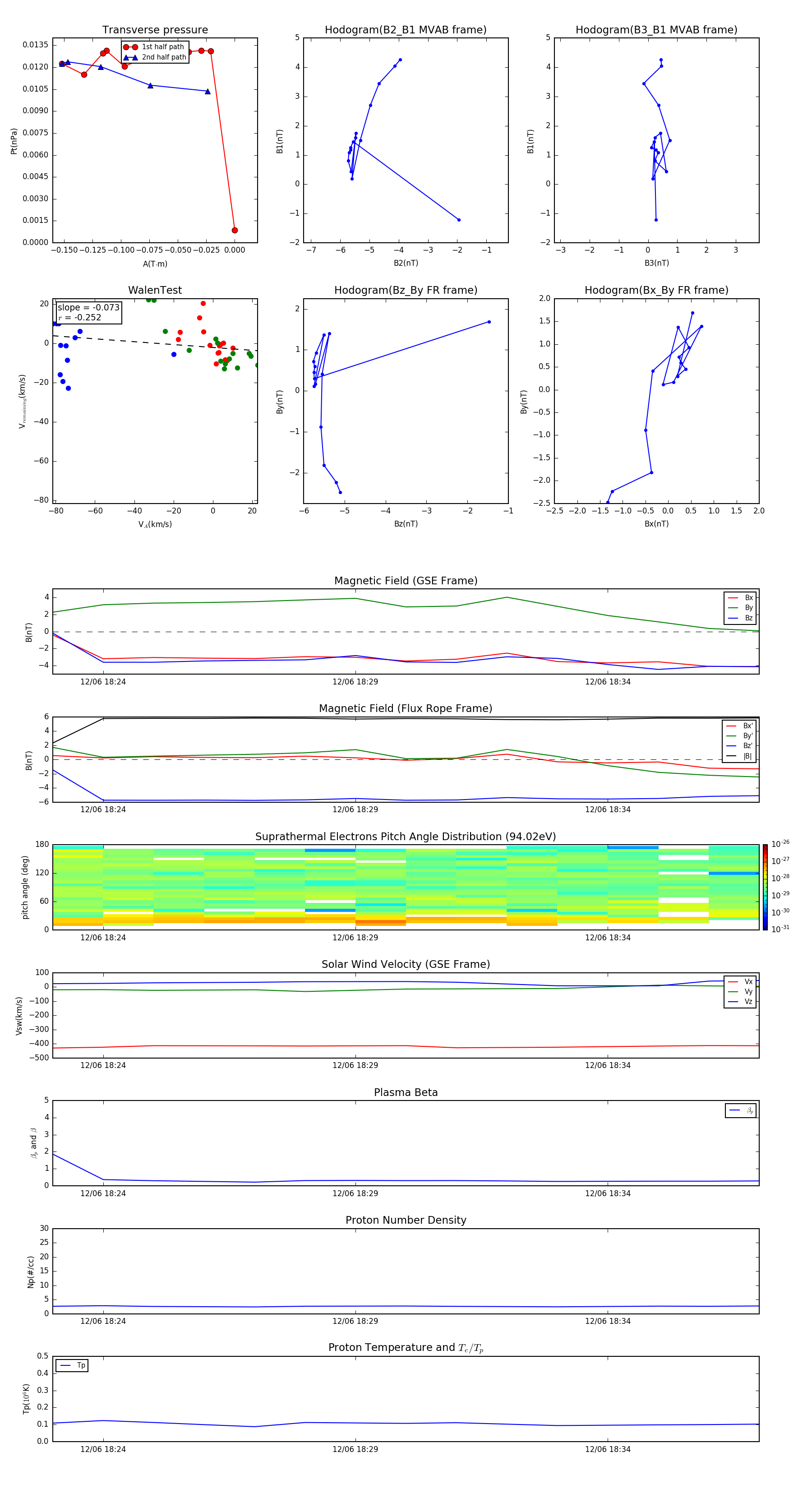
Task: Click the 'Proton Number Density' title
Action: 406,1220
